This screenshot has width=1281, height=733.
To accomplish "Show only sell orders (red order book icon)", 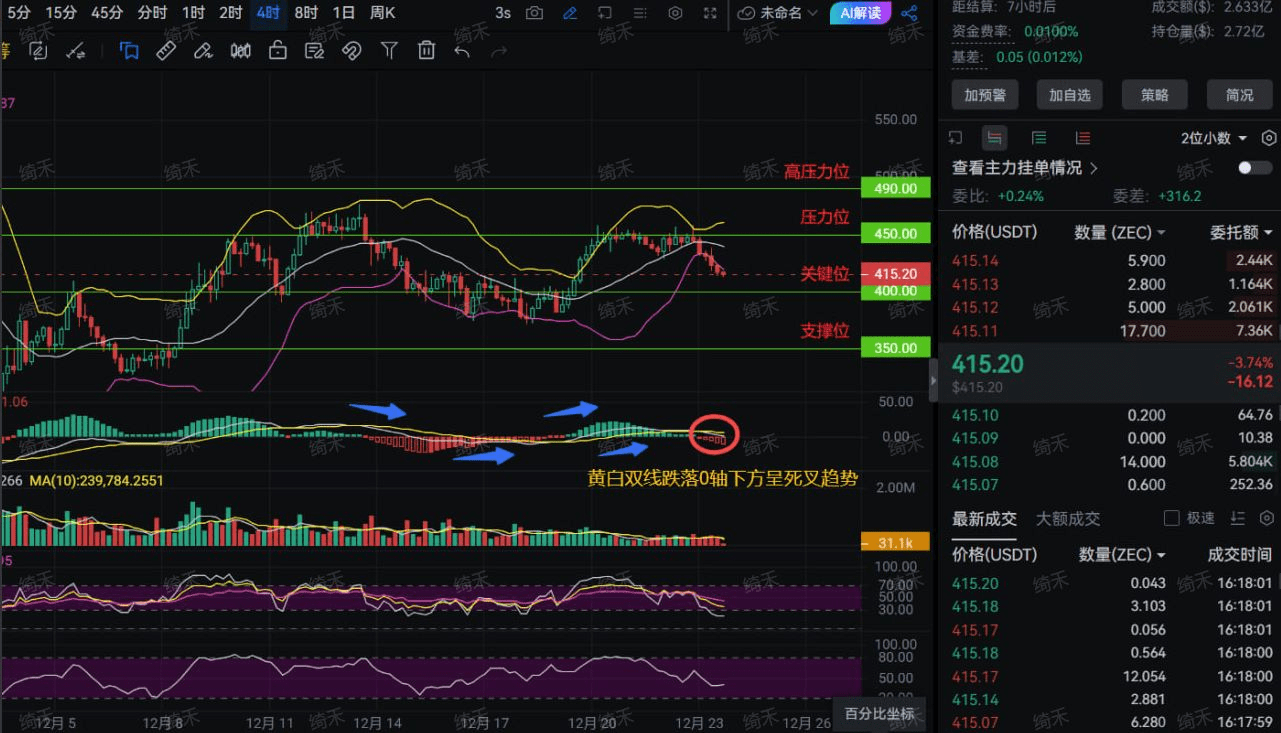I will pyautogui.click(x=1083, y=138).
